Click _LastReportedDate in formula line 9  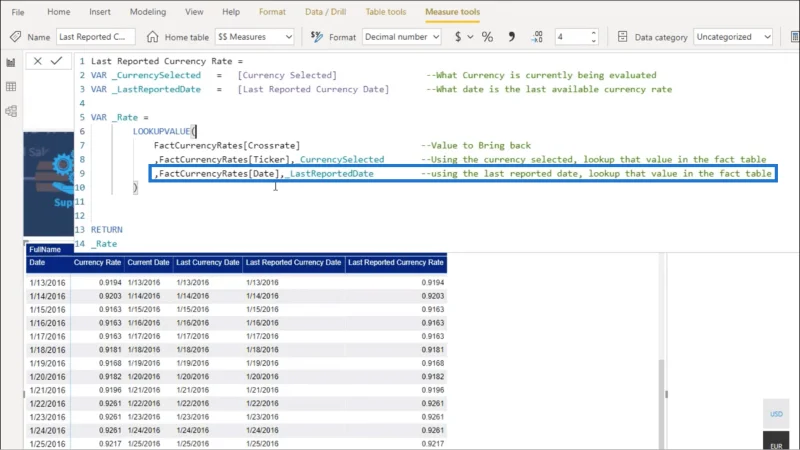pos(331,173)
